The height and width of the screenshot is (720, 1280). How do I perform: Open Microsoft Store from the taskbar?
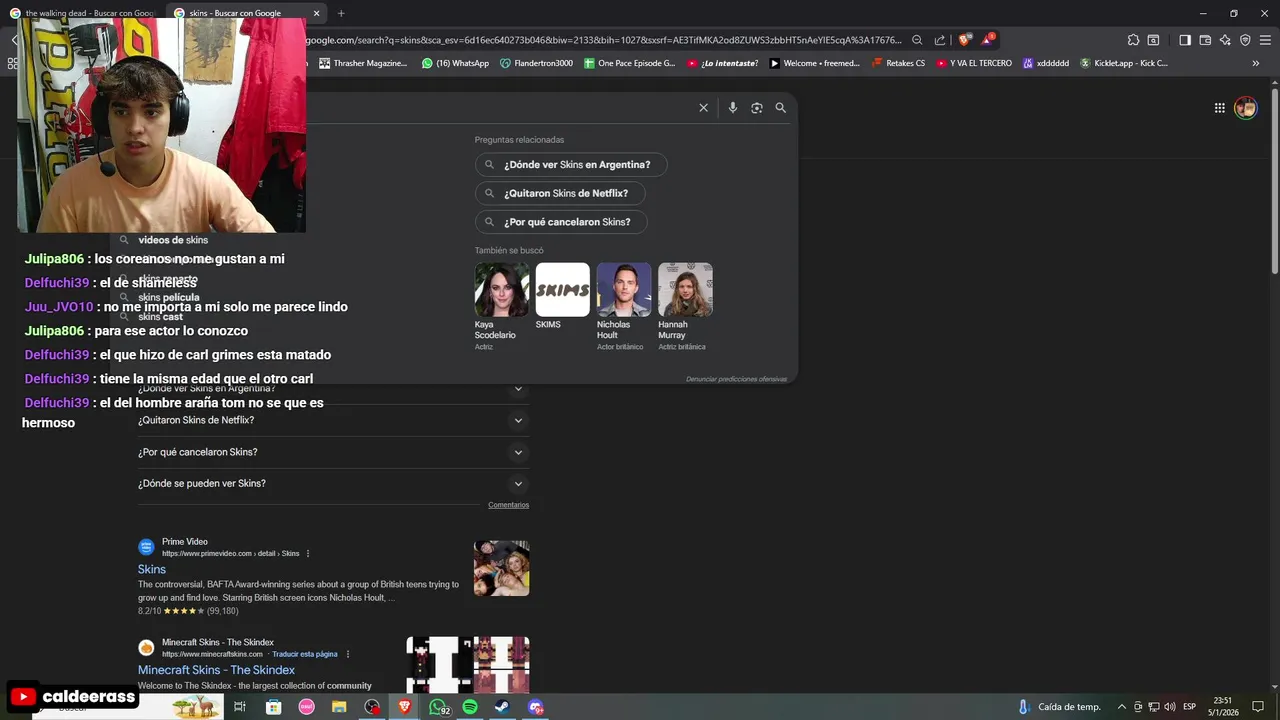(274, 707)
